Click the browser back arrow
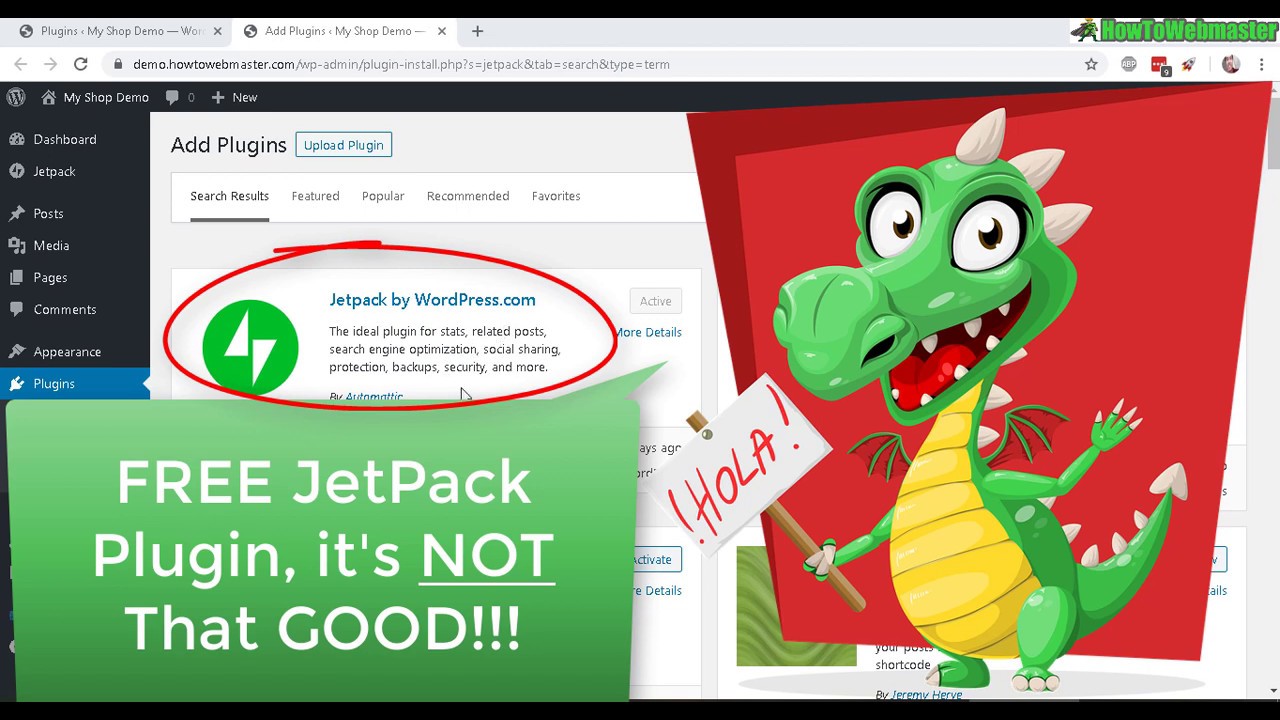Viewport: 1280px width, 720px height. pyautogui.click(x=20, y=64)
